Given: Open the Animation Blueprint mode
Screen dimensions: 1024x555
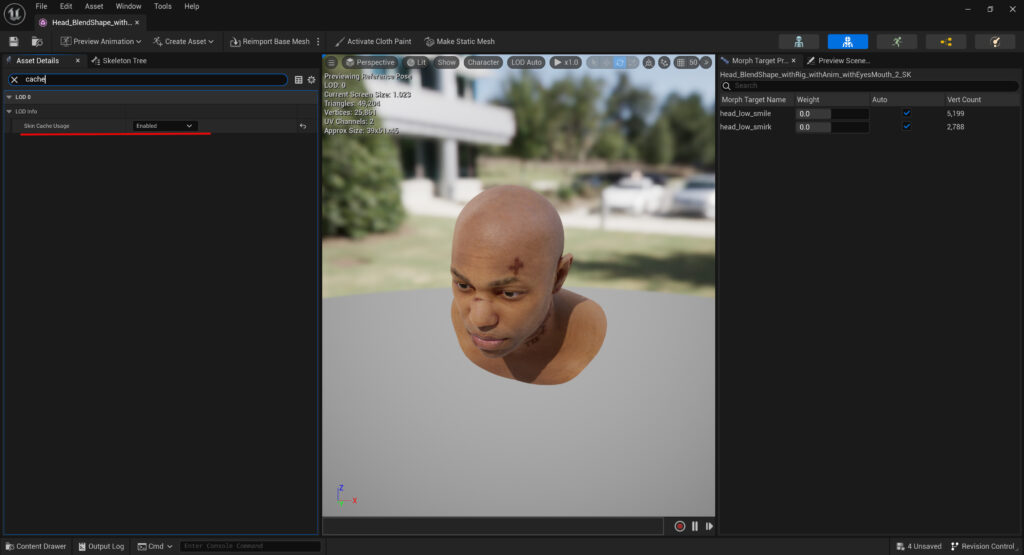Looking at the screenshot, I should point(945,41).
